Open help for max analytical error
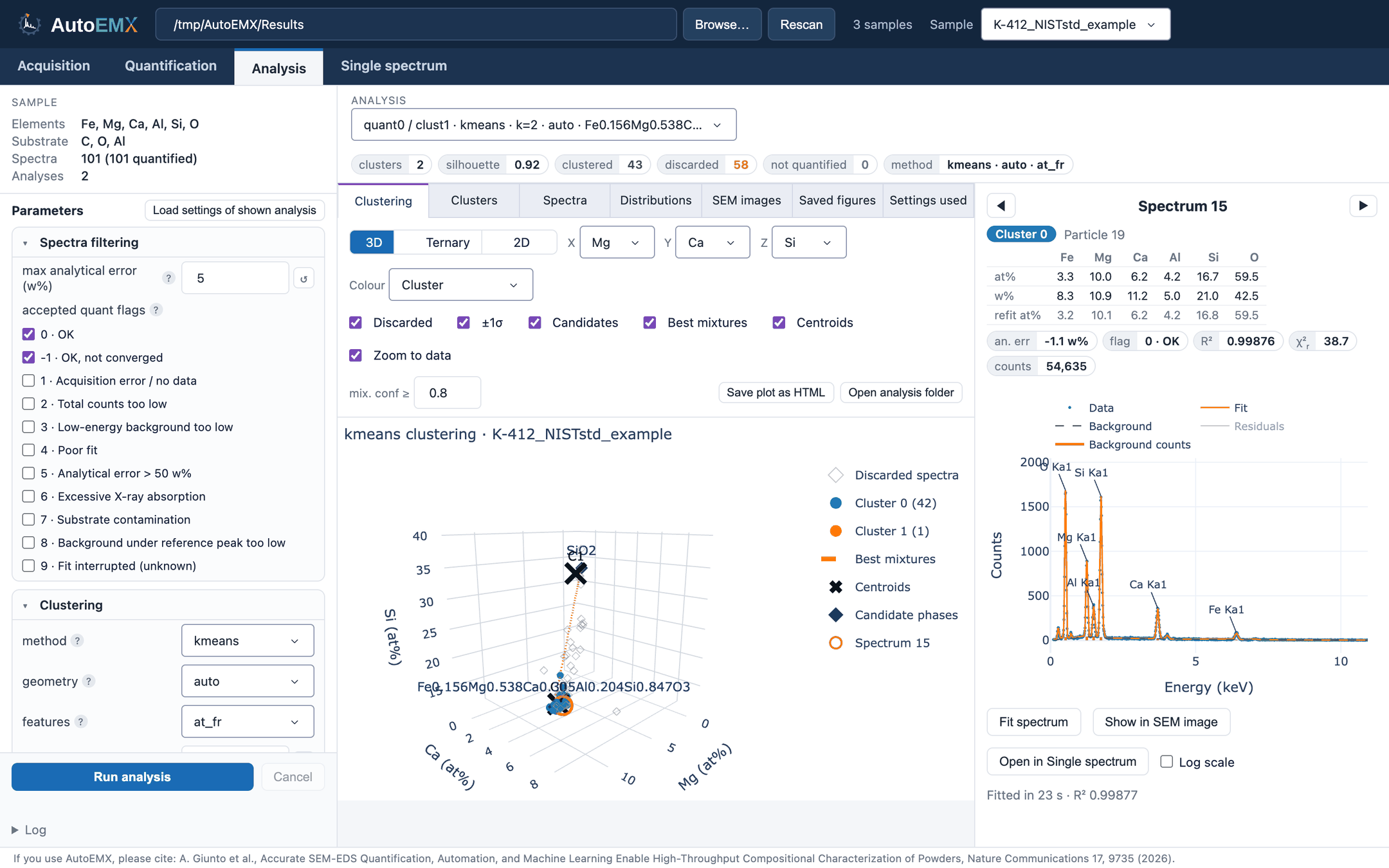1389x868 pixels. point(168,278)
